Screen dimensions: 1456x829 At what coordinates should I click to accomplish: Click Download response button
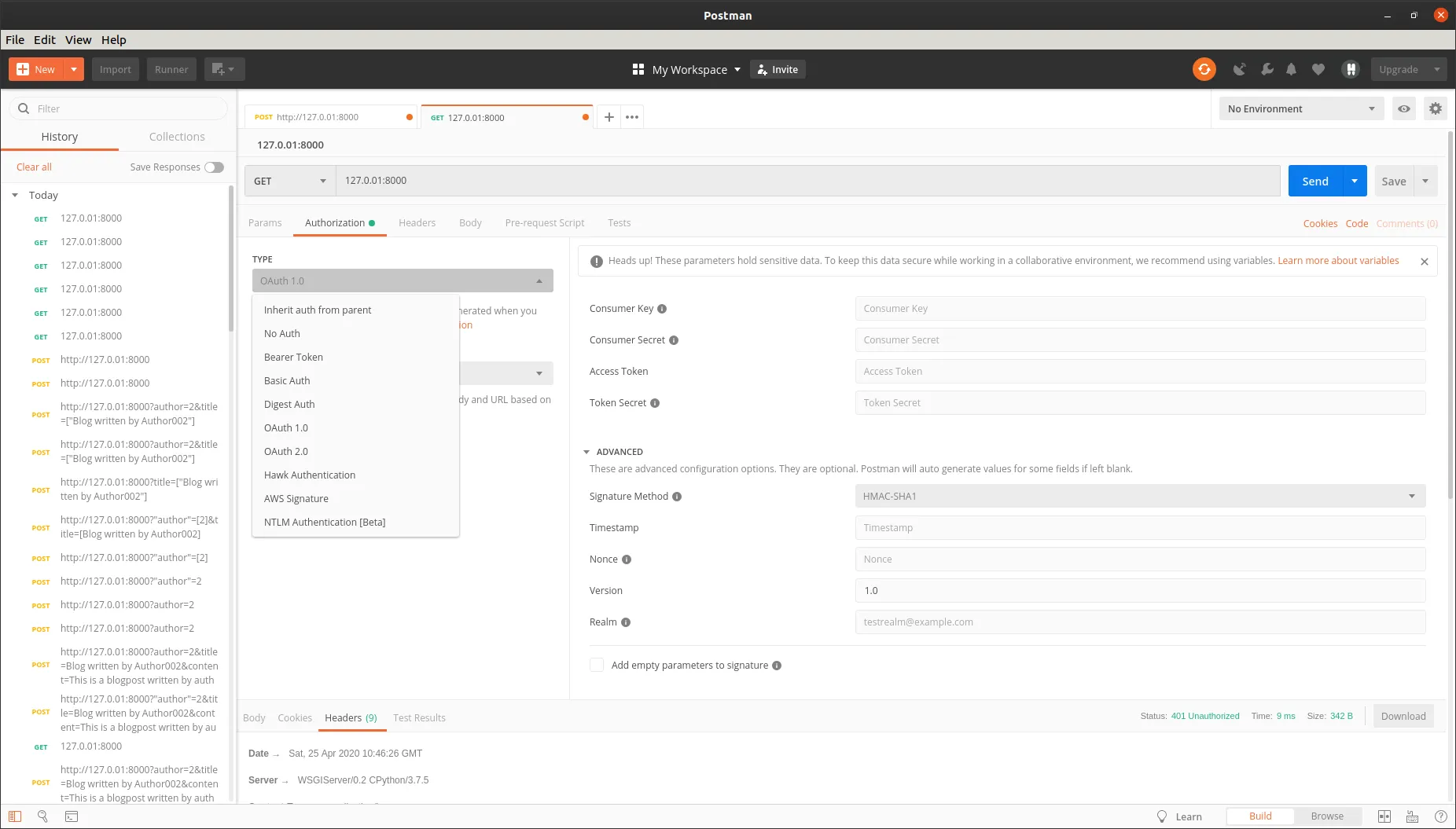(x=1403, y=716)
